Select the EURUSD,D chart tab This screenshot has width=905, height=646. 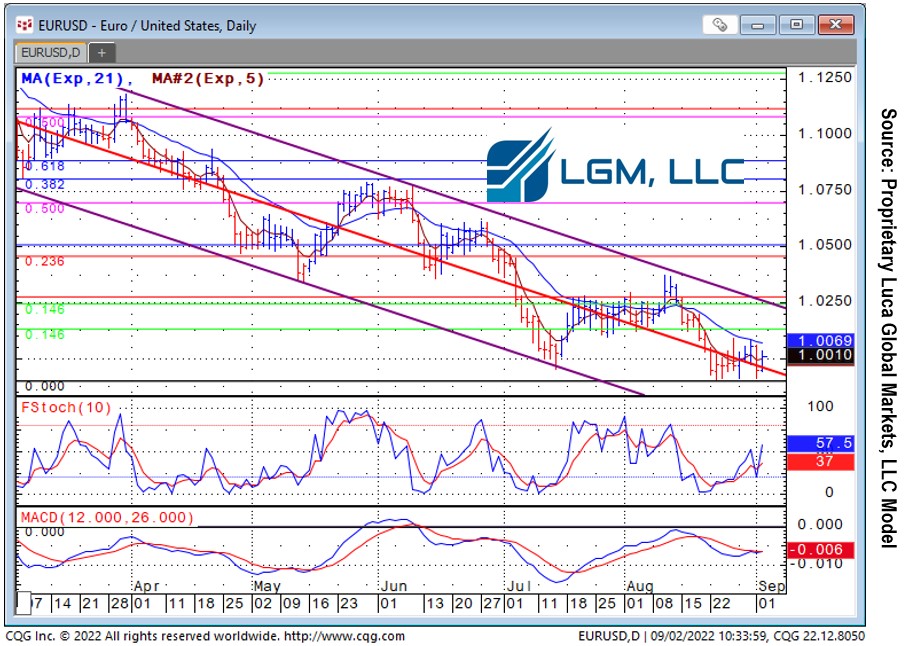51,53
